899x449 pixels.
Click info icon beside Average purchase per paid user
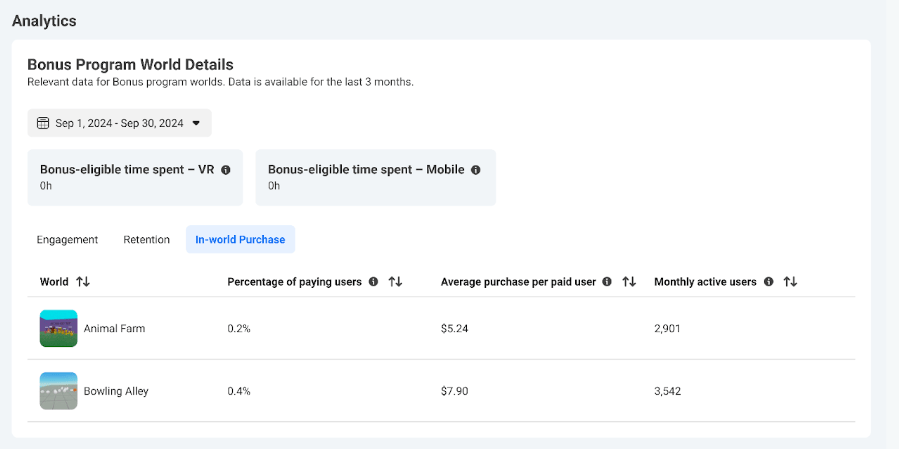607,282
